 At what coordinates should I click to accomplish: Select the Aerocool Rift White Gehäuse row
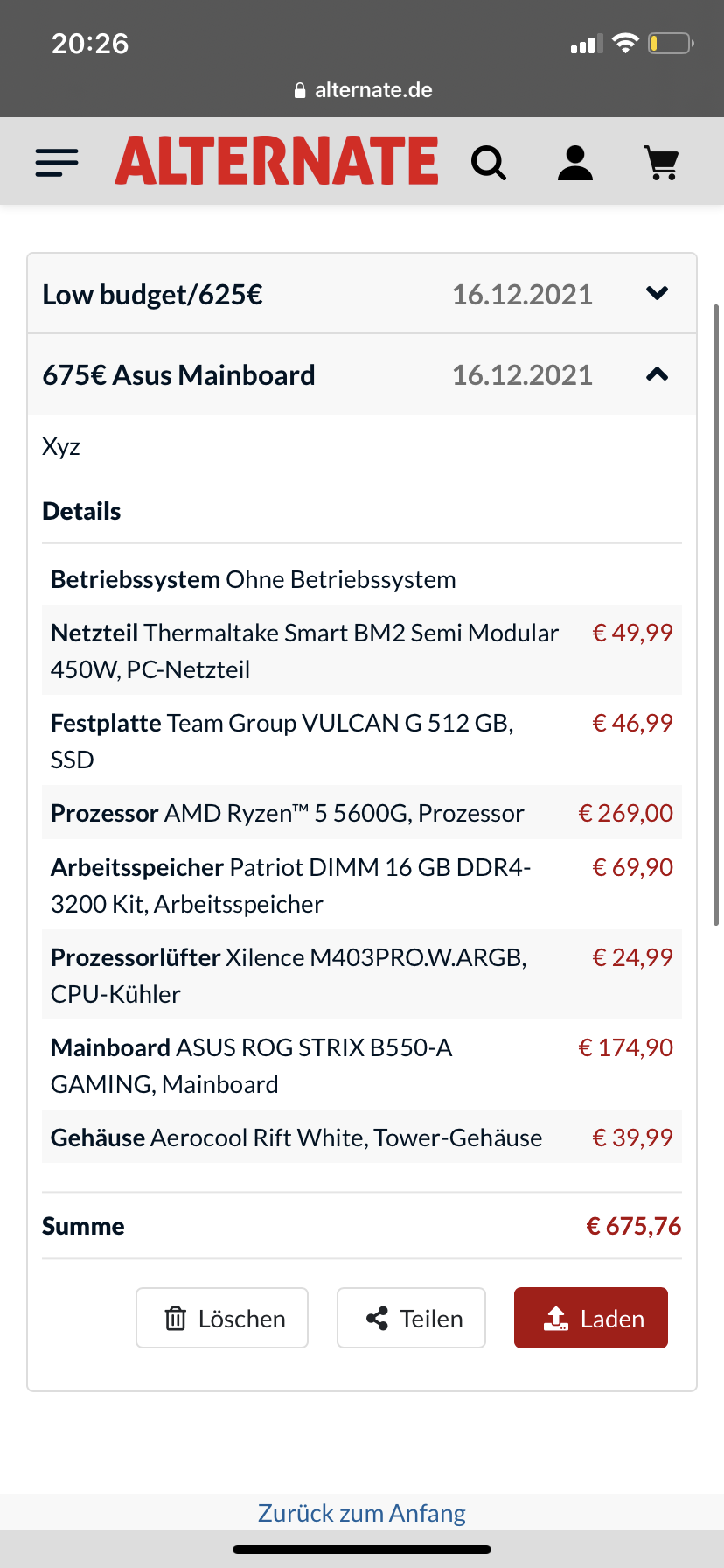point(362,1137)
